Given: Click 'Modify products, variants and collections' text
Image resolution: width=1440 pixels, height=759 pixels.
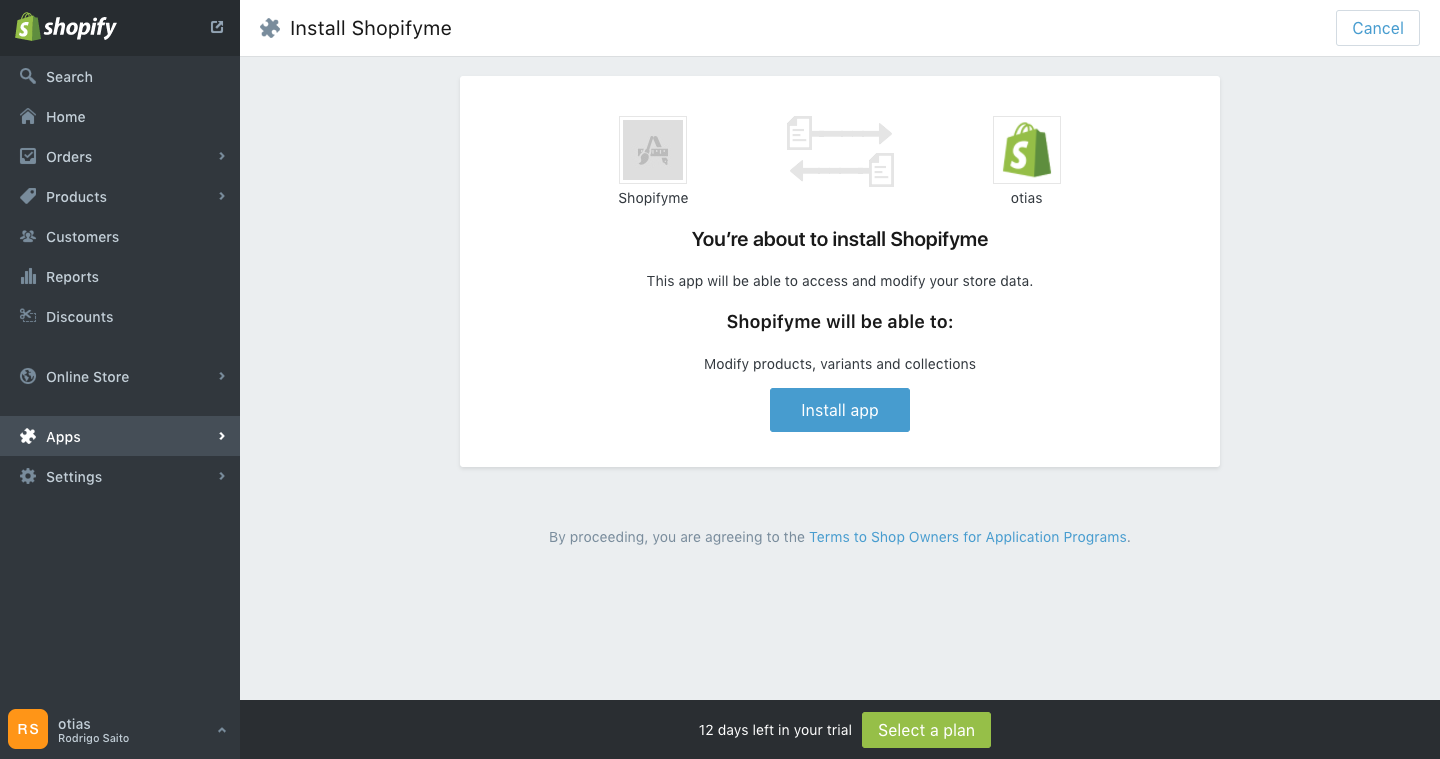Looking at the screenshot, I should point(840,364).
